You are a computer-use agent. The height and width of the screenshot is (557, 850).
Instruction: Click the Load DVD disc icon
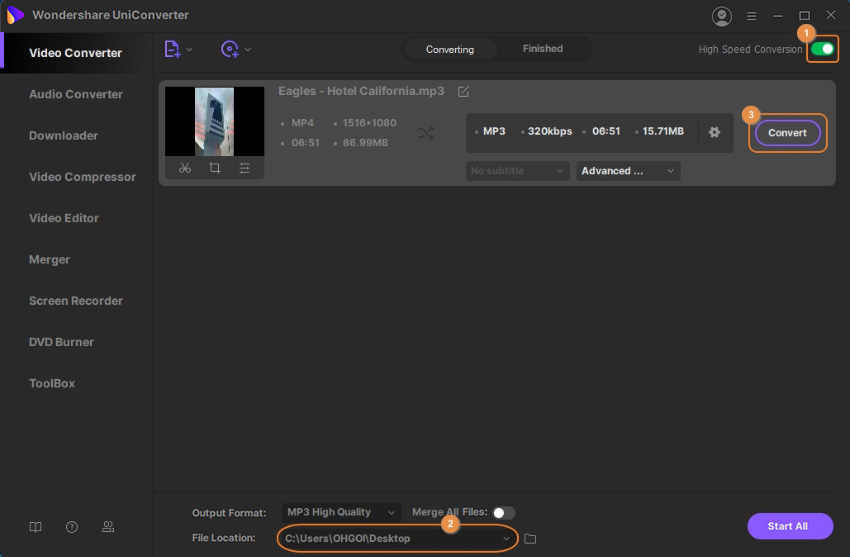point(230,49)
